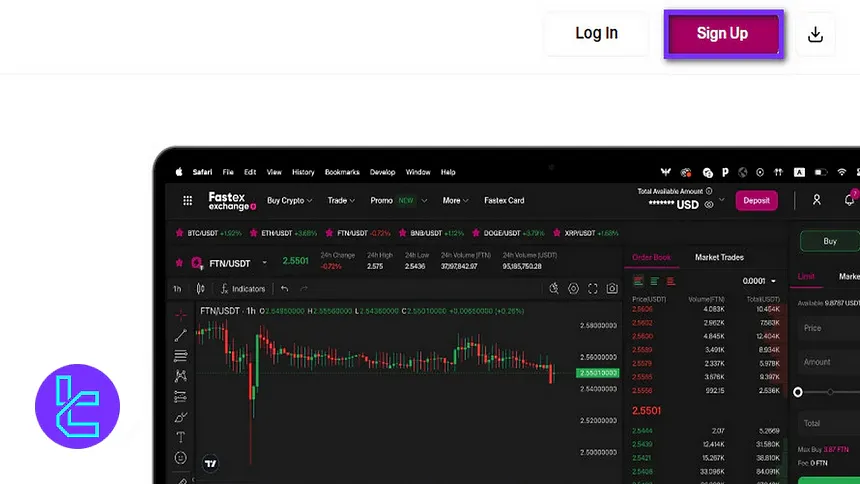
Task: Take a chart snapshot with camera icon
Action: click(612, 289)
